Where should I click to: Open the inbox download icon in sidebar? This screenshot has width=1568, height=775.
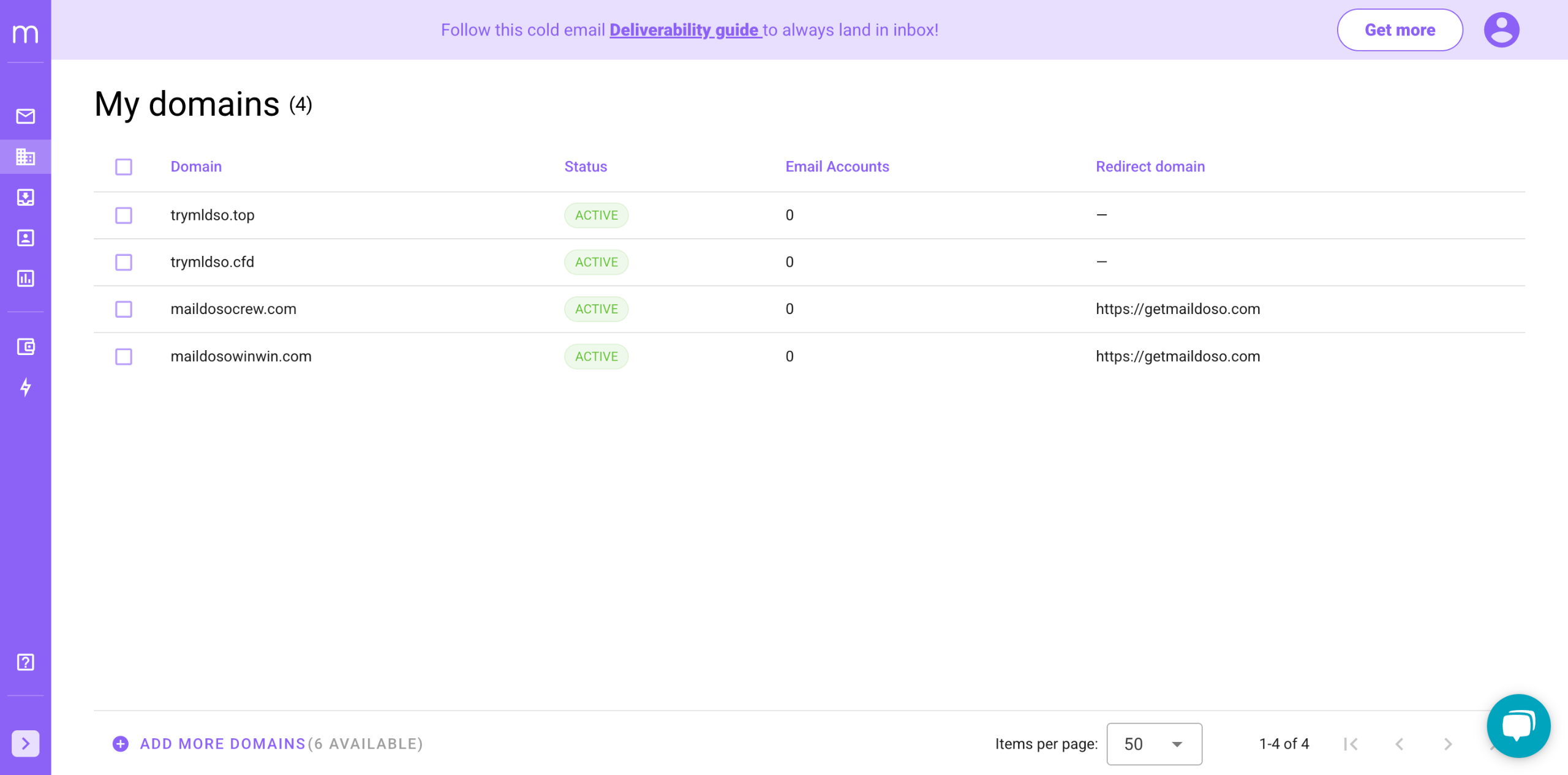pyautogui.click(x=25, y=197)
